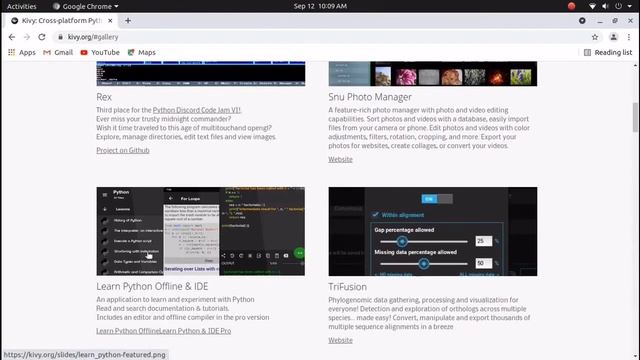Open Python Discord Code Jam VI link
Viewport: 640px width, 360px height.
[197, 110]
